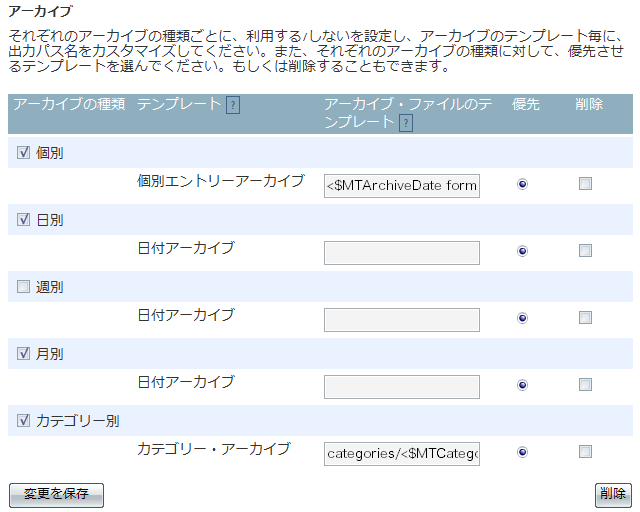Select 優先 radio for 週別 日付アーカイブ
The image size is (640, 512).
click(523, 318)
